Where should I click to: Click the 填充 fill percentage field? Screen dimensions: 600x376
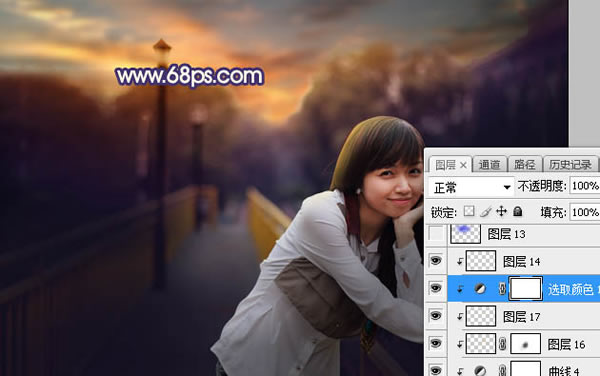(x=585, y=212)
